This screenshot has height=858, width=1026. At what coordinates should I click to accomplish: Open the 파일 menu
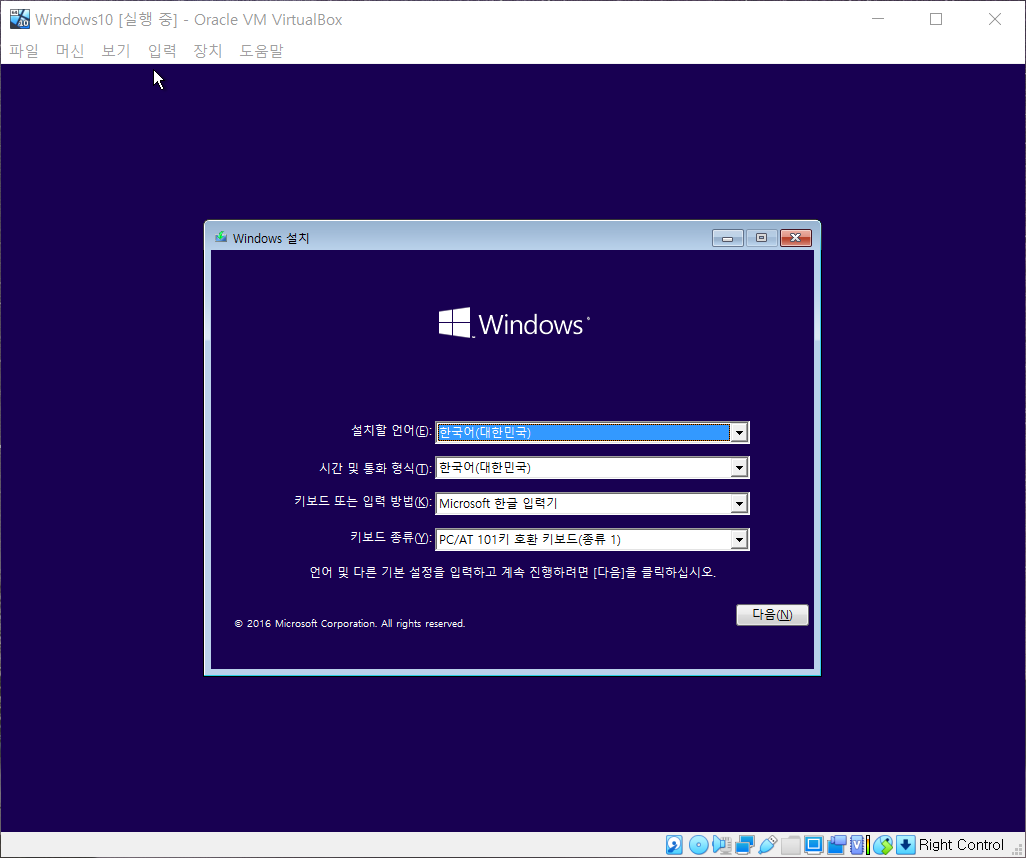24,50
